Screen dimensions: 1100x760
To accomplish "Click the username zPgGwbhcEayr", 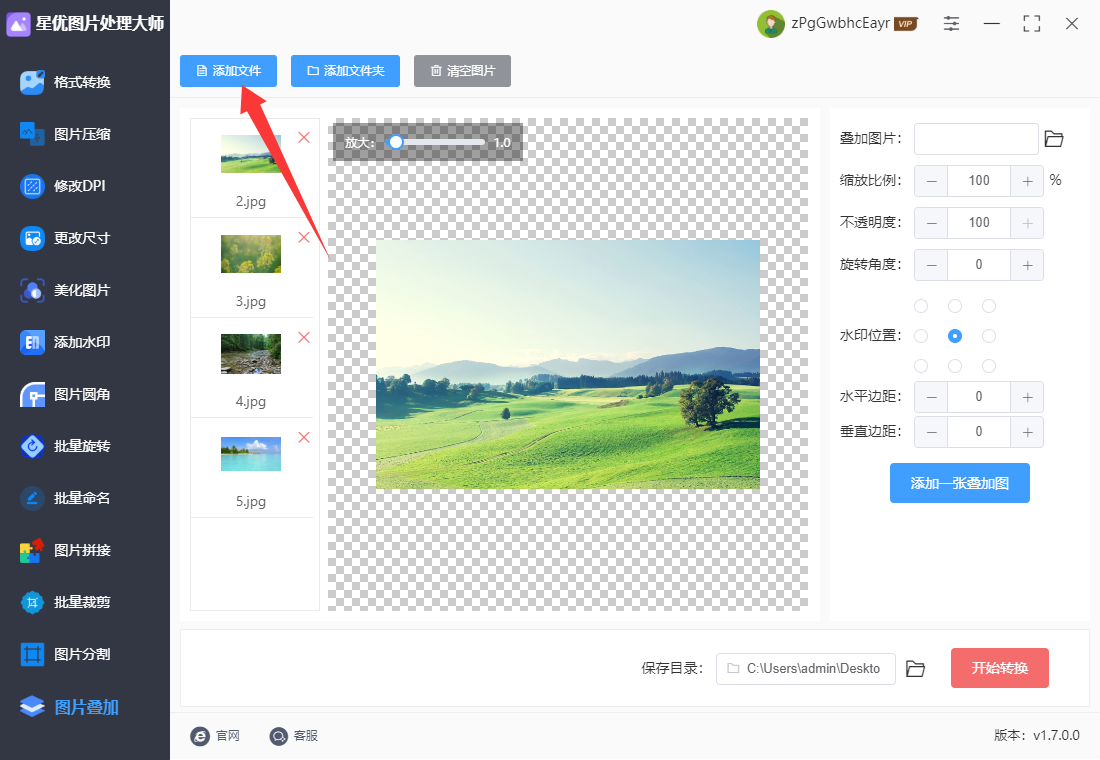I will coord(840,23).
